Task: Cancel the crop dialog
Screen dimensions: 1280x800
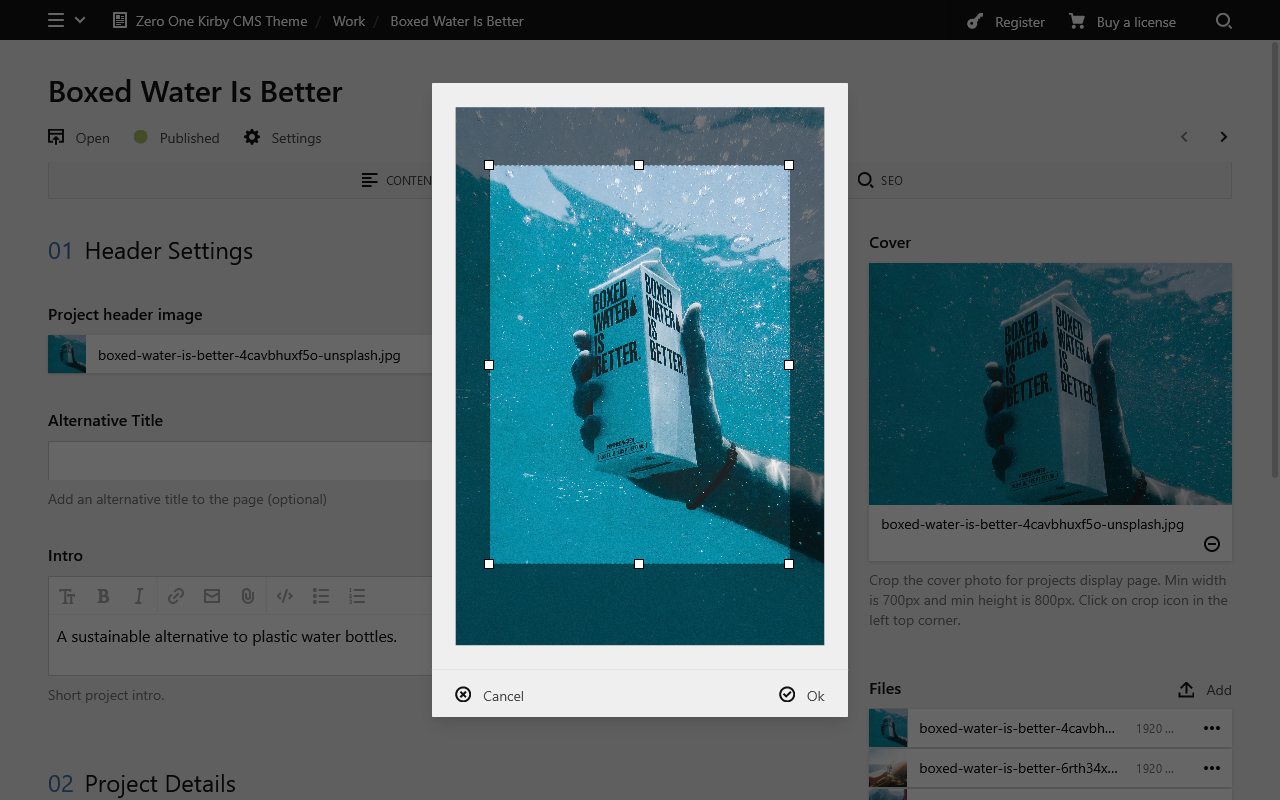Action: click(x=489, y=695)
